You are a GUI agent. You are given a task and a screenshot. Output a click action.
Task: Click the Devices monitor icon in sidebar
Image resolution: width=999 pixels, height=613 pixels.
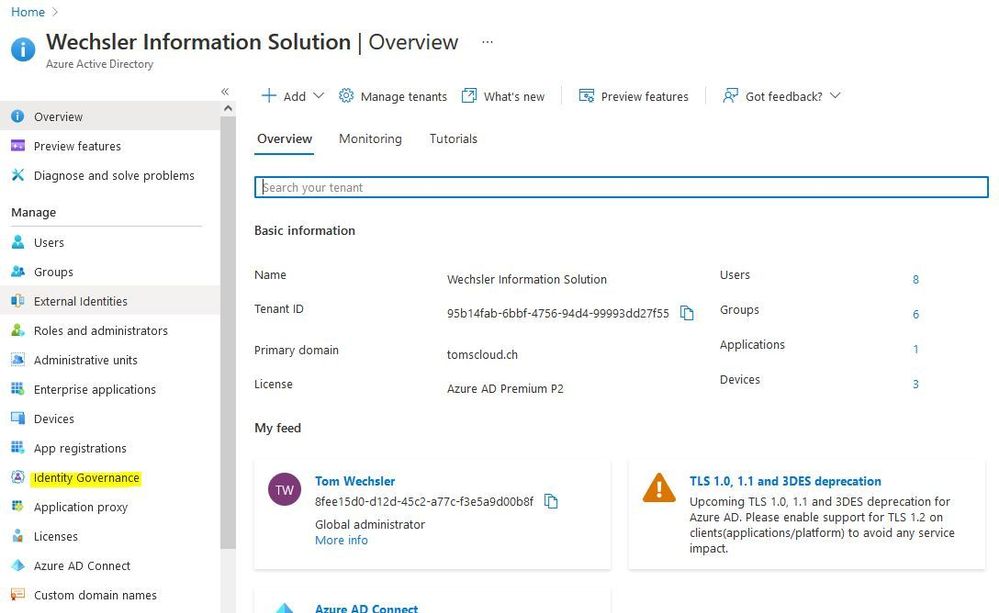click(18, 418)
